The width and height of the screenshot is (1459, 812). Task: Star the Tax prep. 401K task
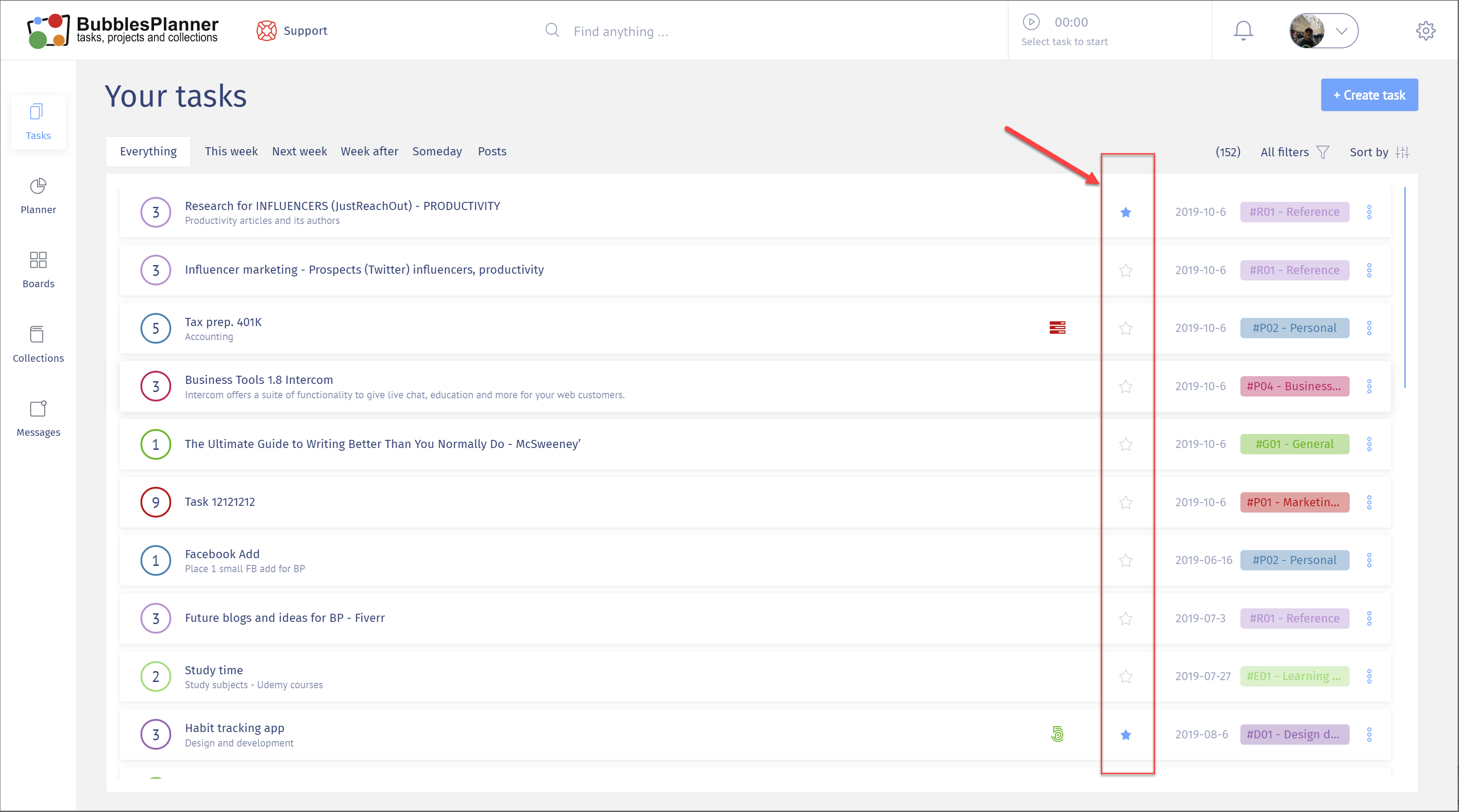(x=1125, y=328)
